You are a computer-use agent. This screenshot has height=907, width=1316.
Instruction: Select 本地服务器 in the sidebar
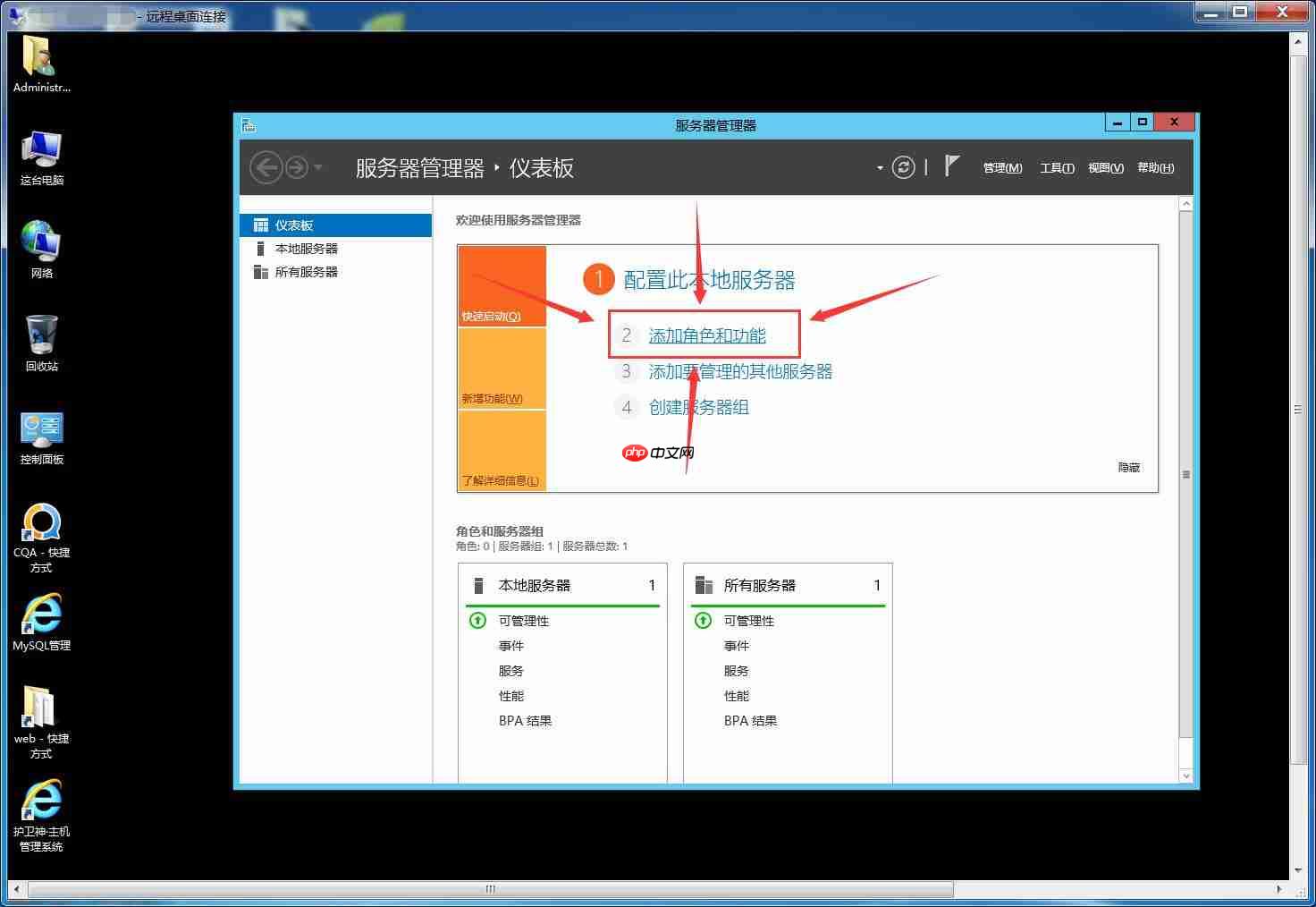click(x=307, y=248)
